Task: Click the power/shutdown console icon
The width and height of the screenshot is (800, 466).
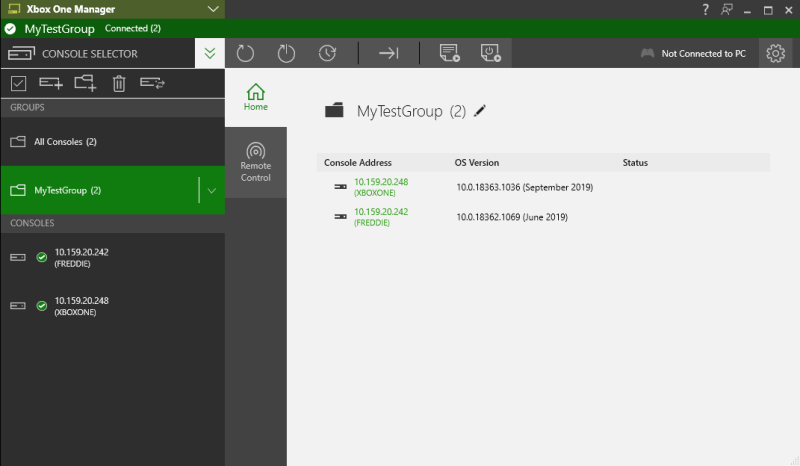Action: coord(286,53)
